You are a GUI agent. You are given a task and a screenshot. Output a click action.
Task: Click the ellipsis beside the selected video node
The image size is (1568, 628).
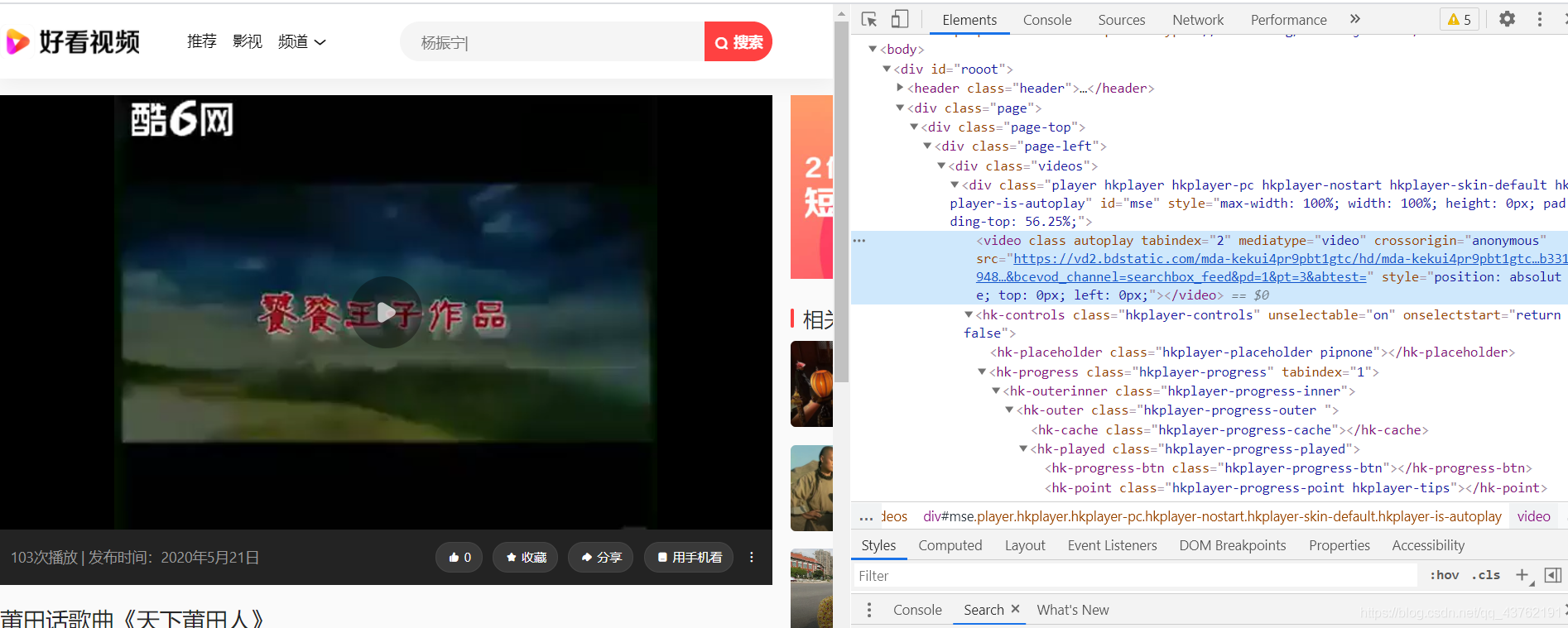[x=859, y=241]
